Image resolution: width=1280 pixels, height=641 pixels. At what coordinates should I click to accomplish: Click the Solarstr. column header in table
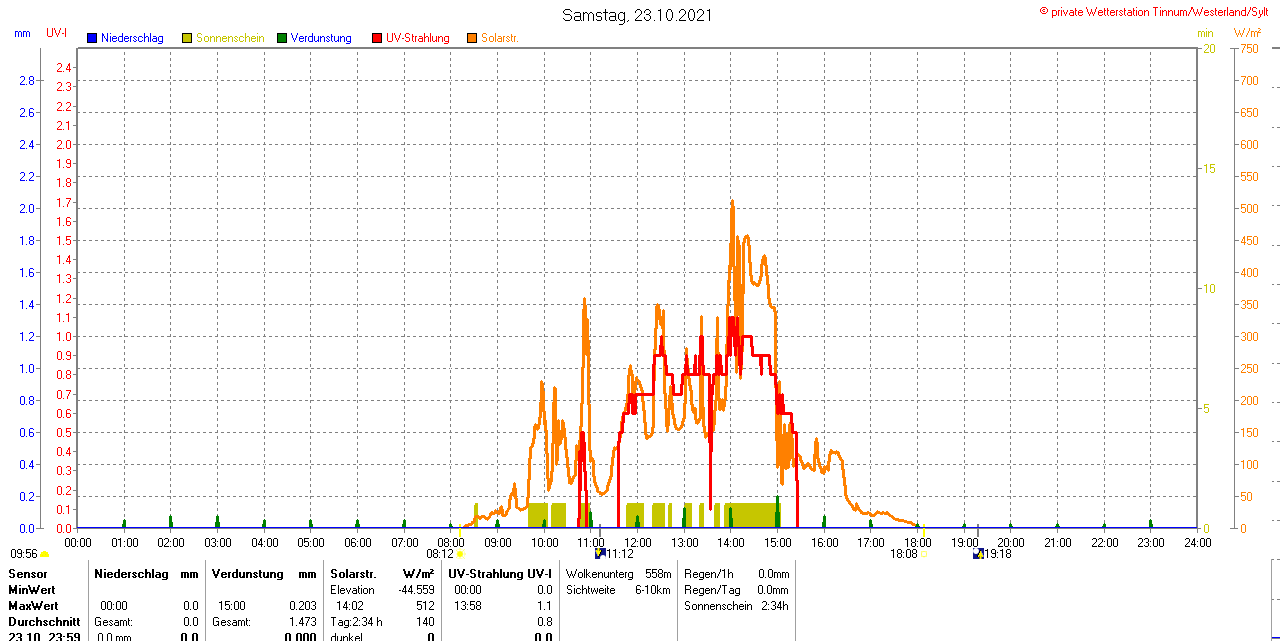click(x=352, y=574)
